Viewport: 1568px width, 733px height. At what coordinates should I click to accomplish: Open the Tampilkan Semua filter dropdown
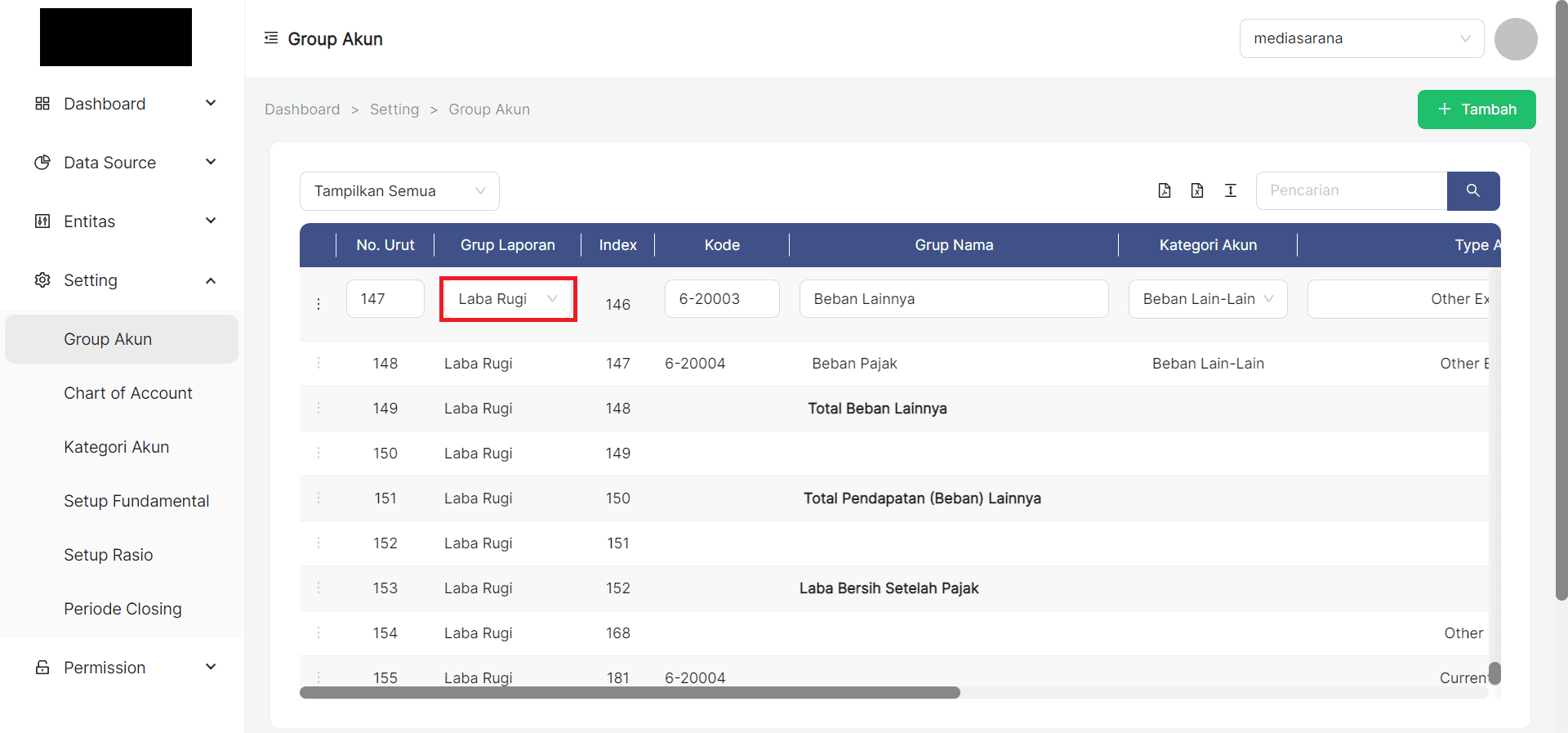(x=399, y=191)
